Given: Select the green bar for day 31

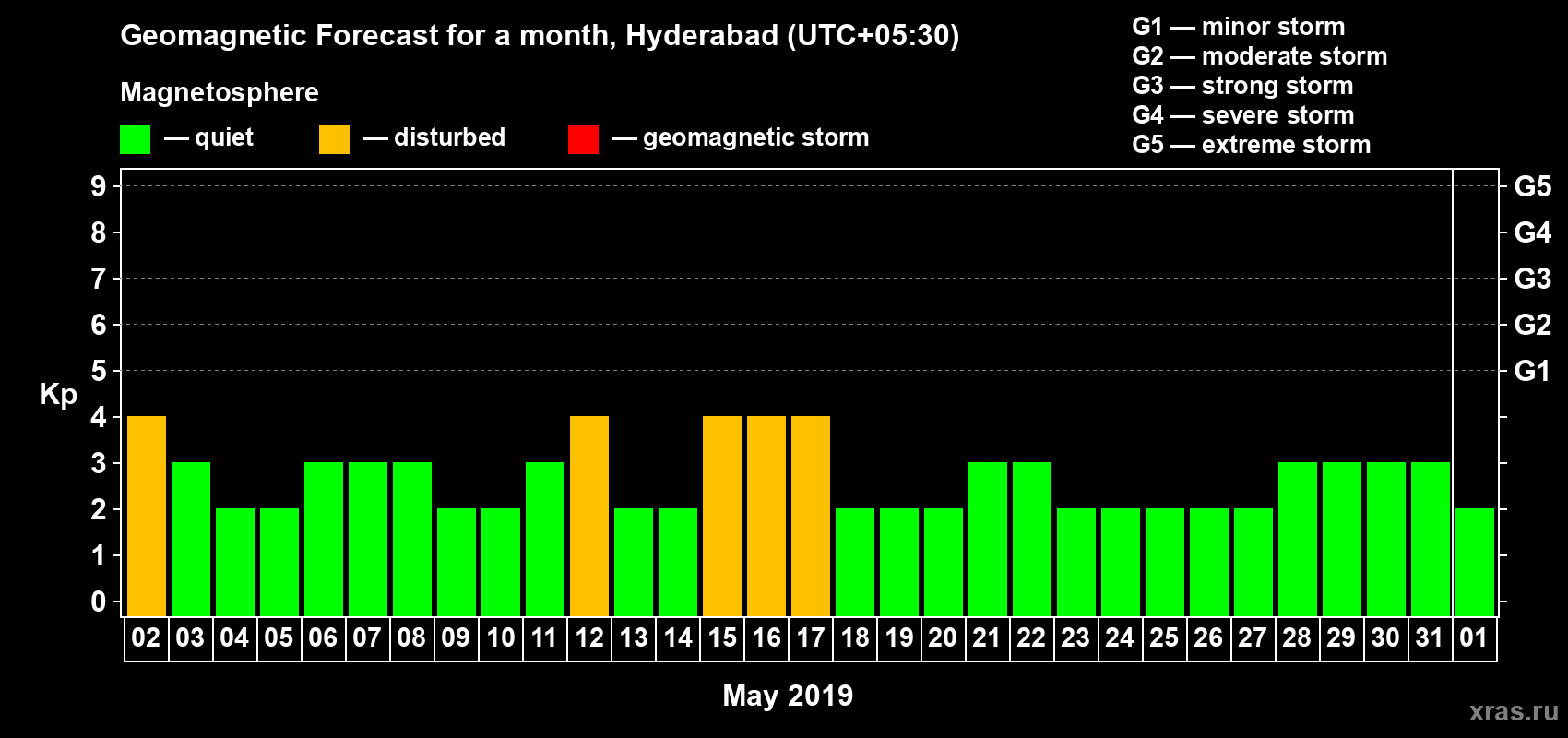Looking at the screenshot, I should point(1431,540).
